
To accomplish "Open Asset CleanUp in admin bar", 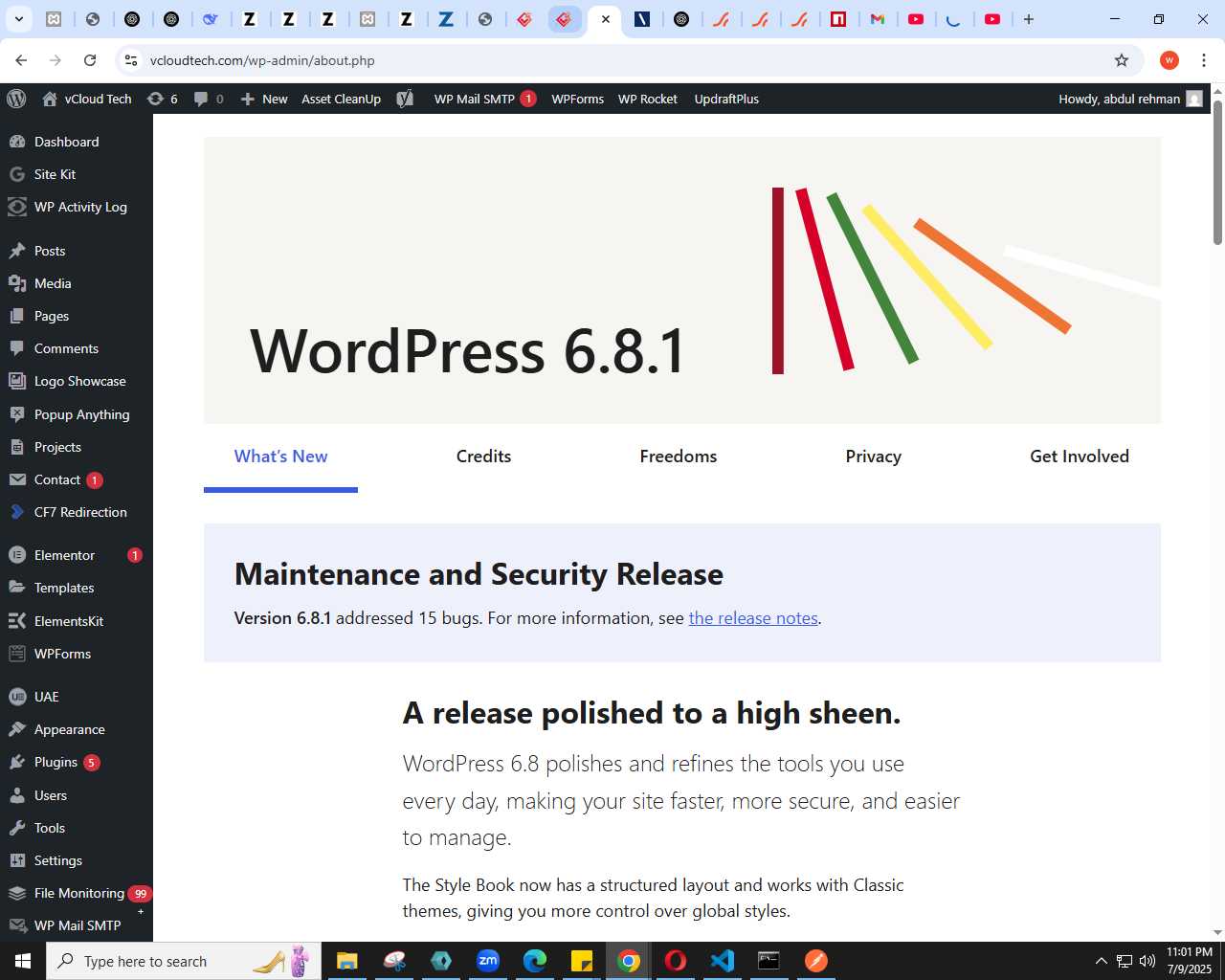I will (341, 99).
